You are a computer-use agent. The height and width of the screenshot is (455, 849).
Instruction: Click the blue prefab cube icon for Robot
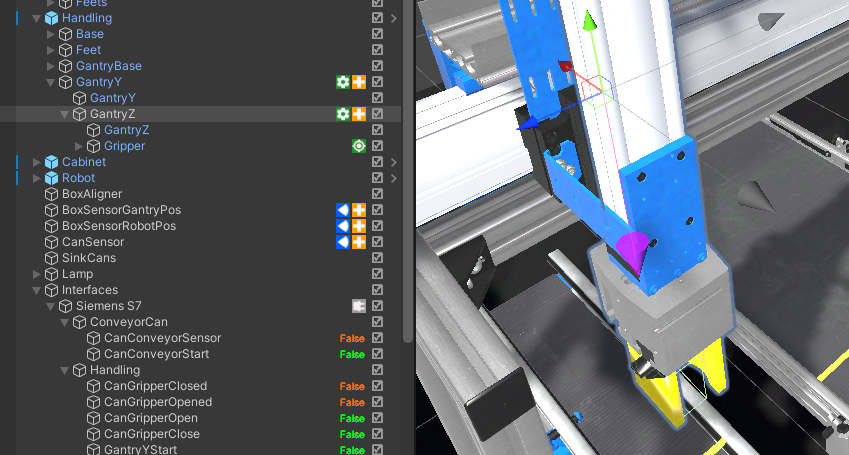pyautogui.click(x=51, y=178)
